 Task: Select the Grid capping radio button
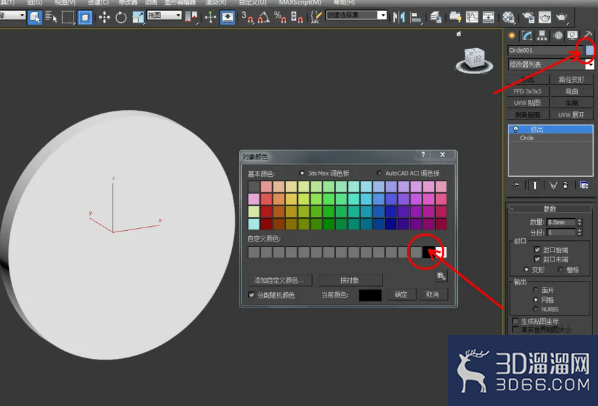coord(561,270)
